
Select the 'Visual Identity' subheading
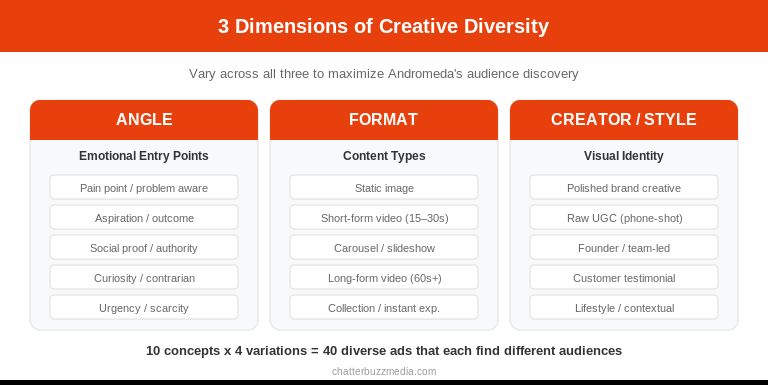point(624,156)
